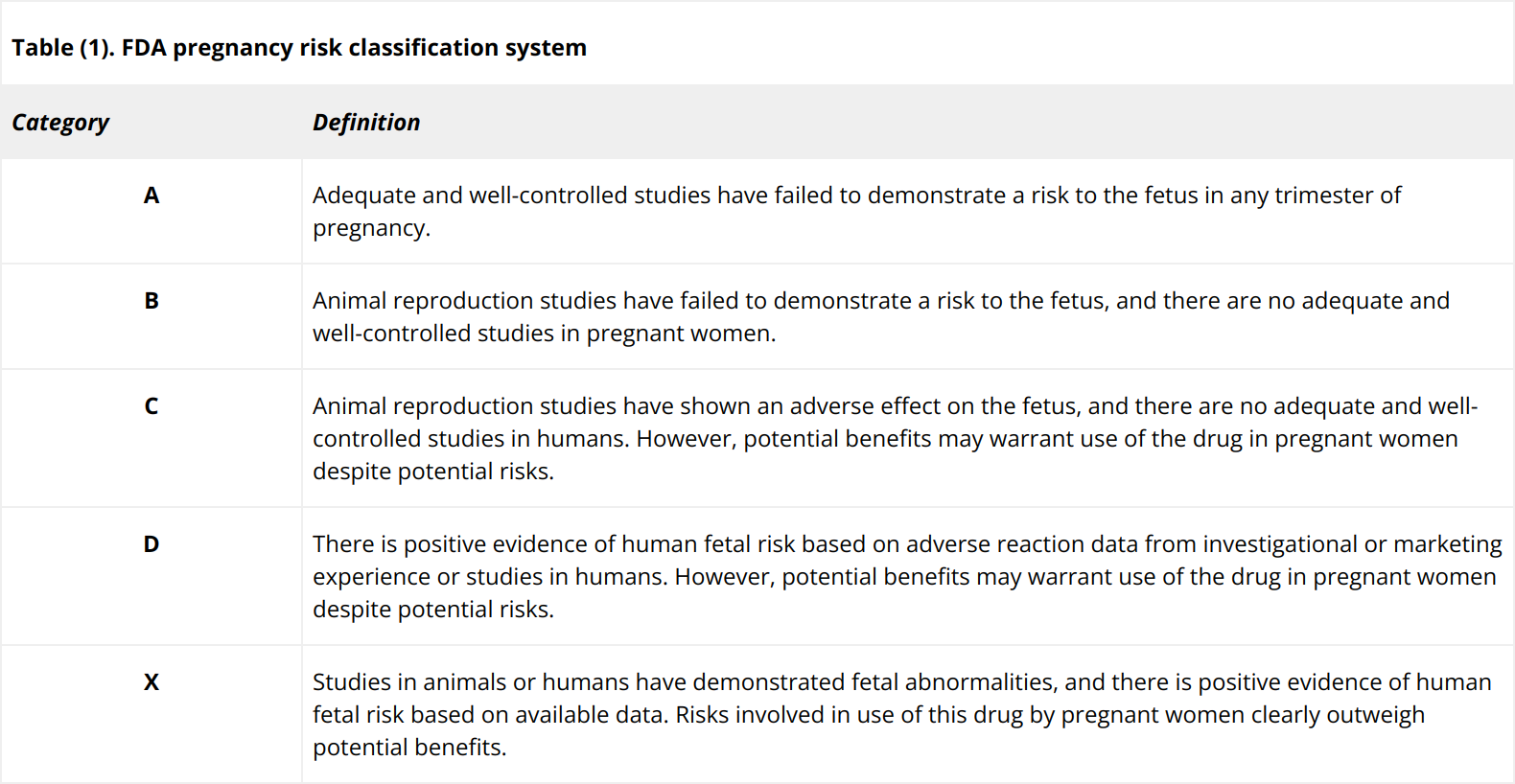Viewport: 1515px width, 784px height.
Task: Select category letter C cell
Action: point(151,406)
